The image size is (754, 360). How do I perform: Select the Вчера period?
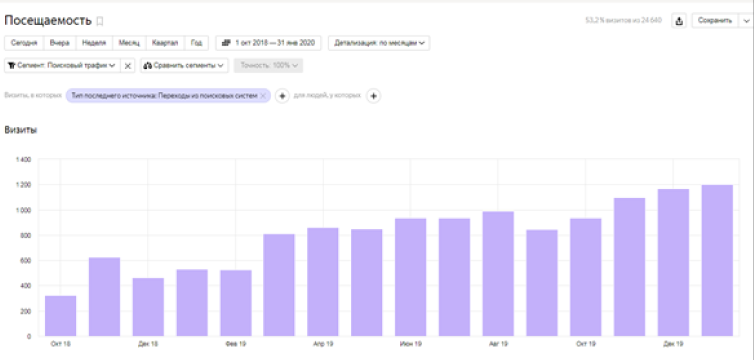click(x=60, y=43)
